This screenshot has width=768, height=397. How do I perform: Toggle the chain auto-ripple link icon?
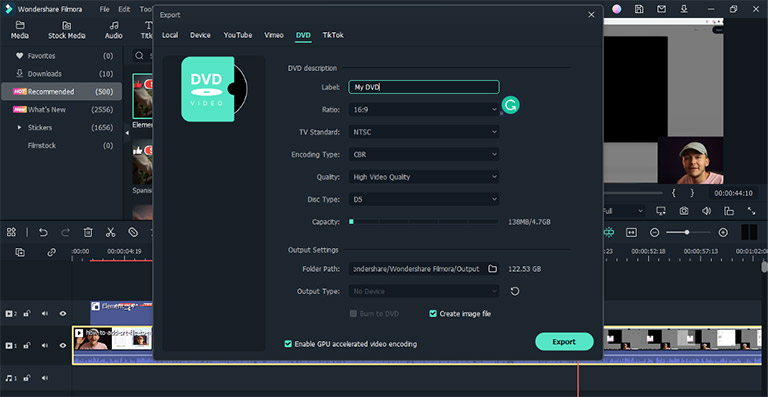pyautogui.click(x=51, y=253)
